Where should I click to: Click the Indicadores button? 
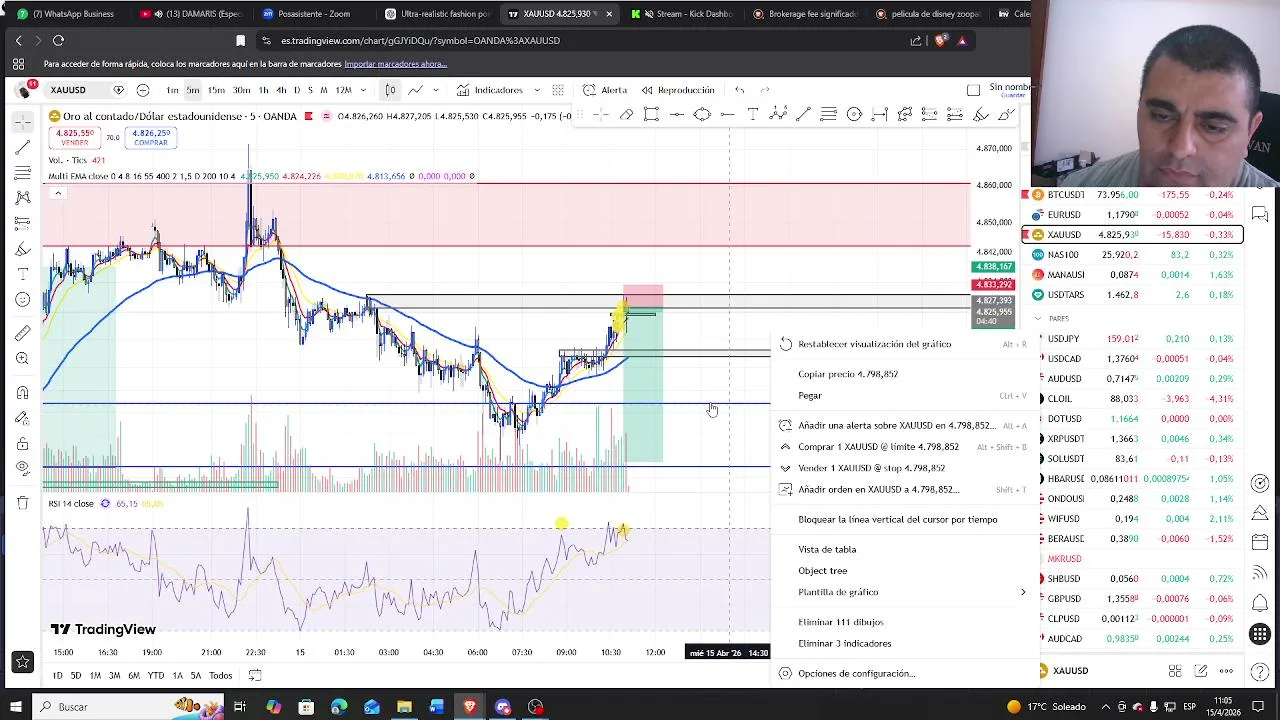[x=489, y=90]
